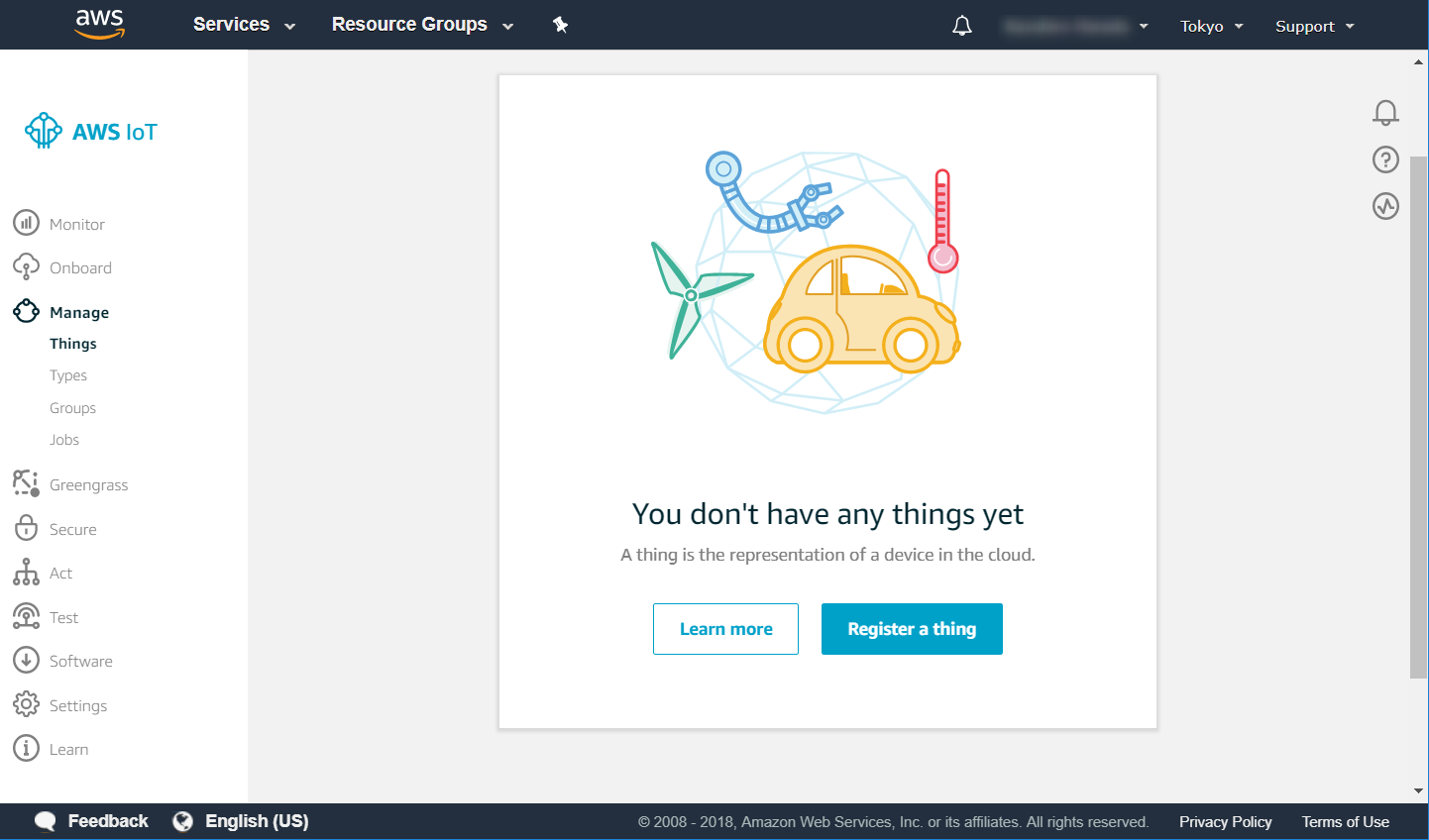
Task: Open the Tokyo region selector
Action: 1211,27
